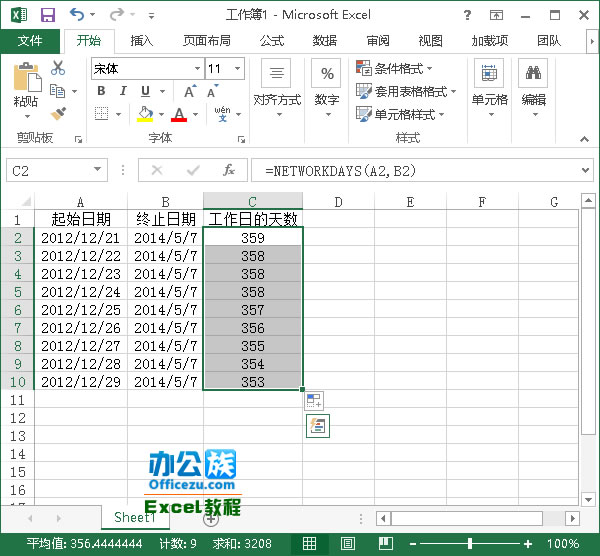The image size is (600, 556).
Task: Select column D header
Action: click(x=338, y=202)
